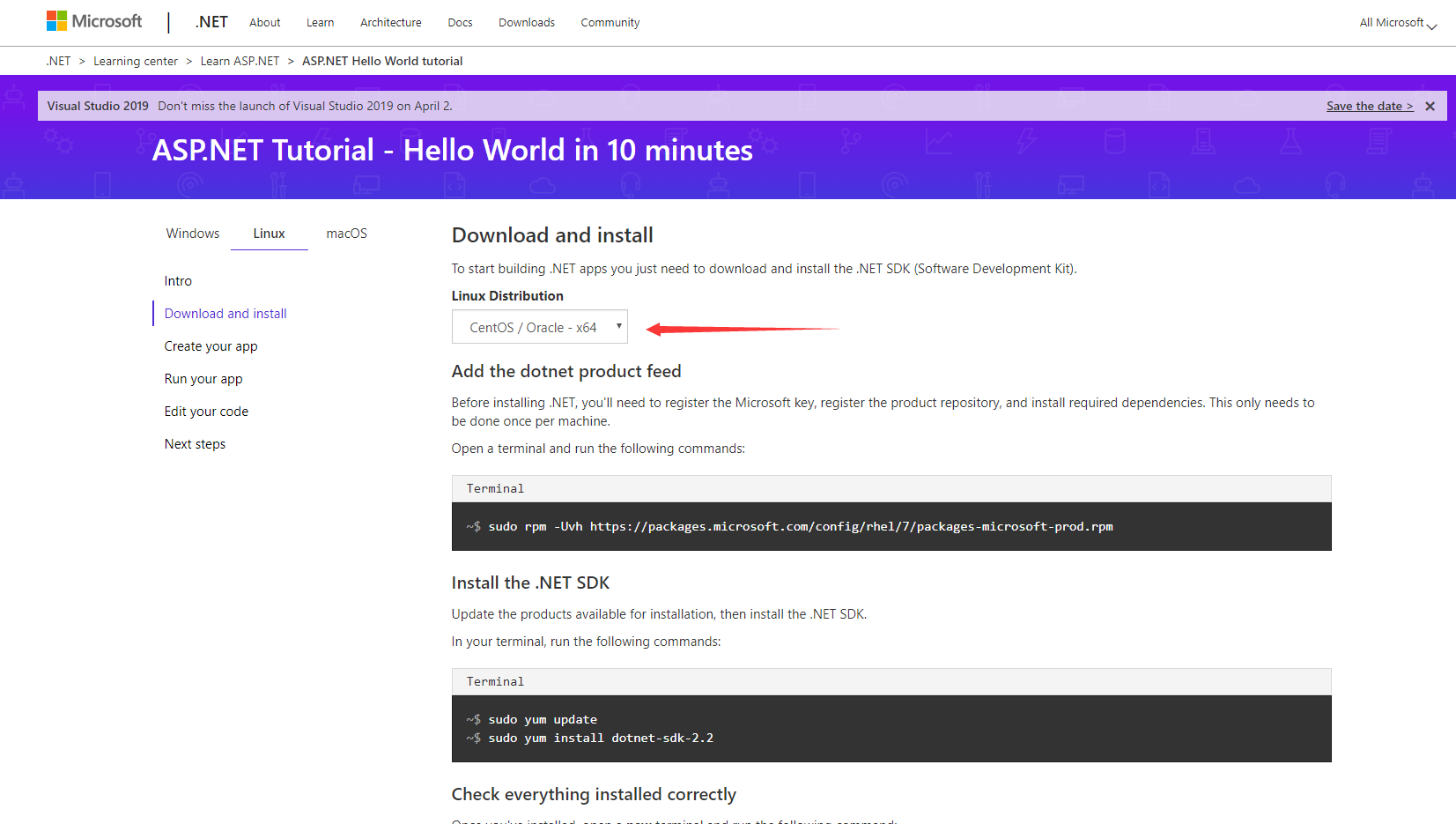Viewport: 1456px width, 824px height.
Task: Open the Downloads menu item
Action: tap(527, 23)
